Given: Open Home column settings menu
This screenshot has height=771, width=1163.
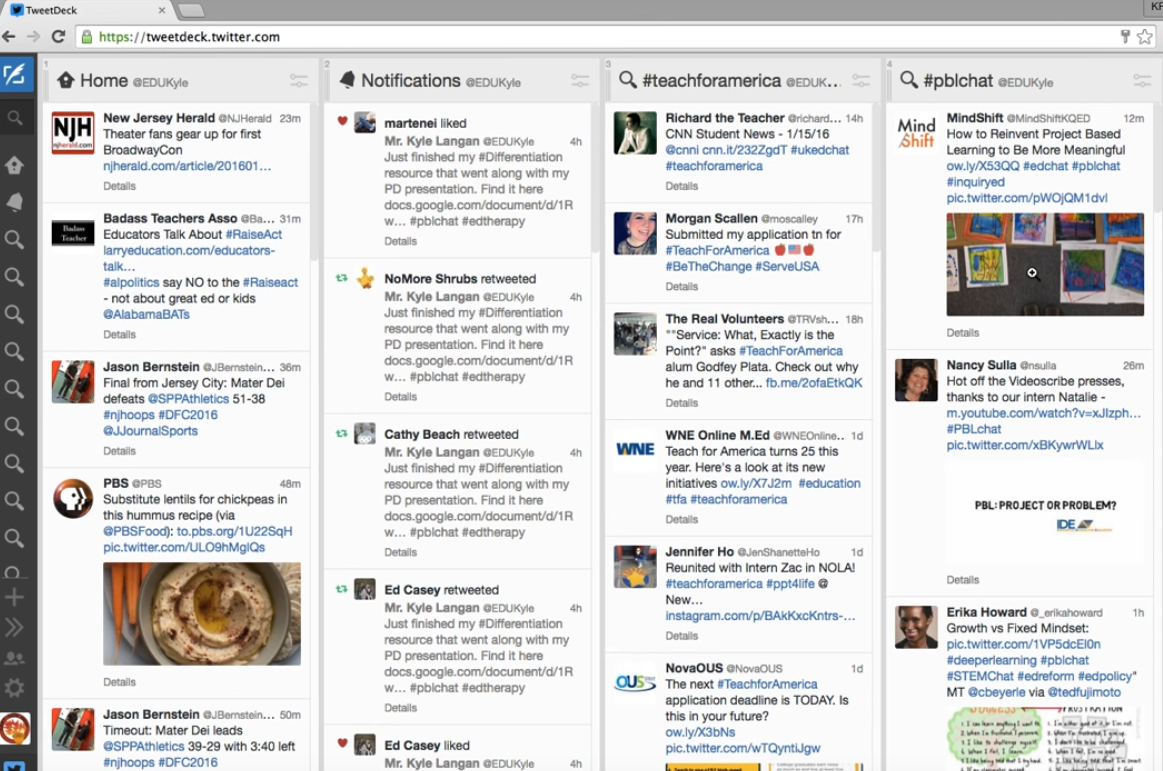Looking at the screenshot, I should pyautogui.click(x=298, y=80).
